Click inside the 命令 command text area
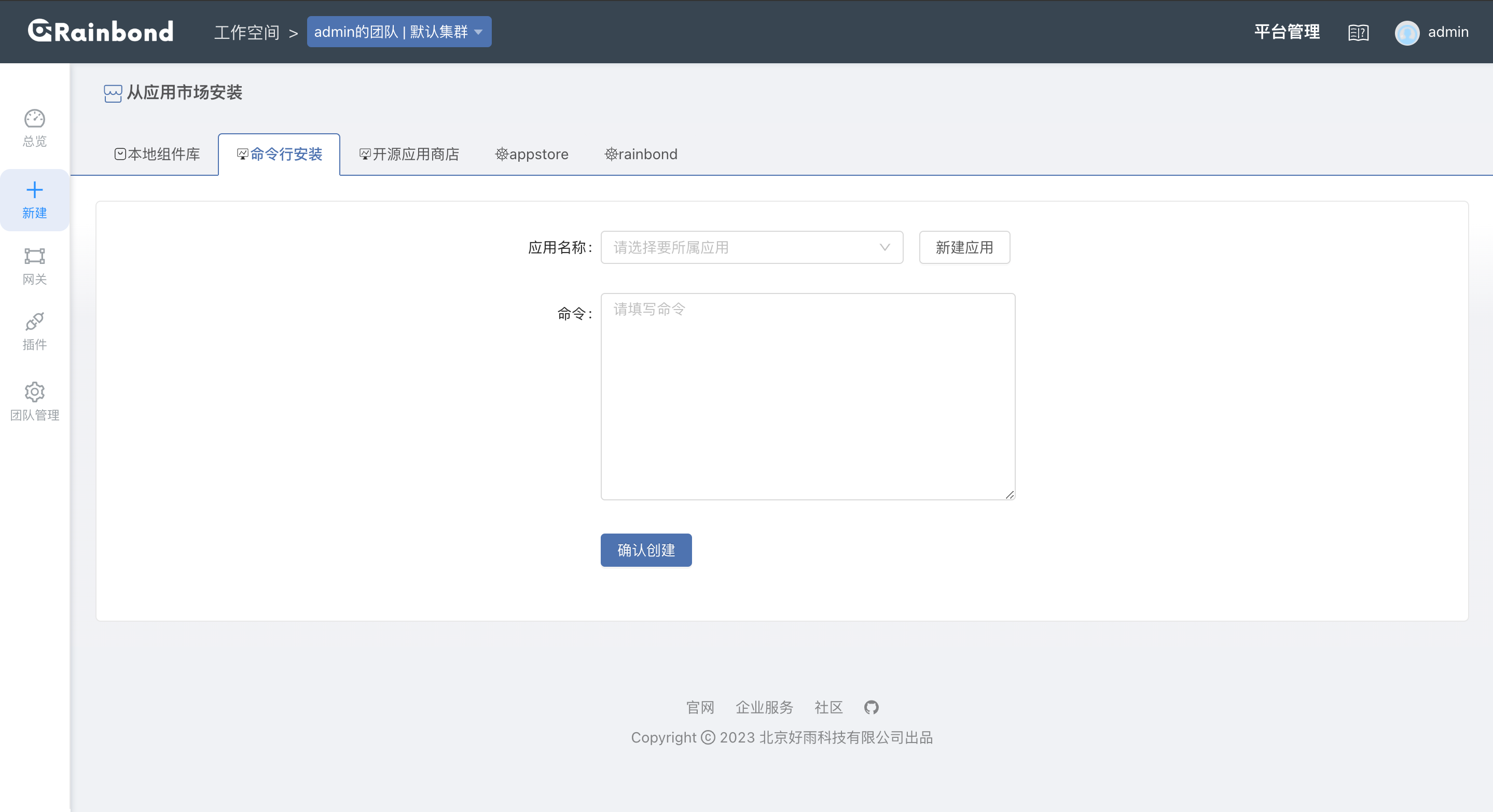This screenshot has height=812, width=1493. [808, 396]
